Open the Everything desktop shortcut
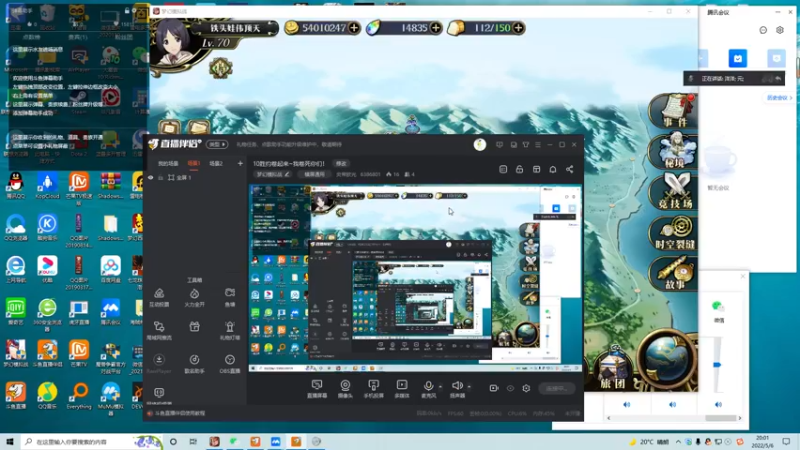 (x=79, y=396)
